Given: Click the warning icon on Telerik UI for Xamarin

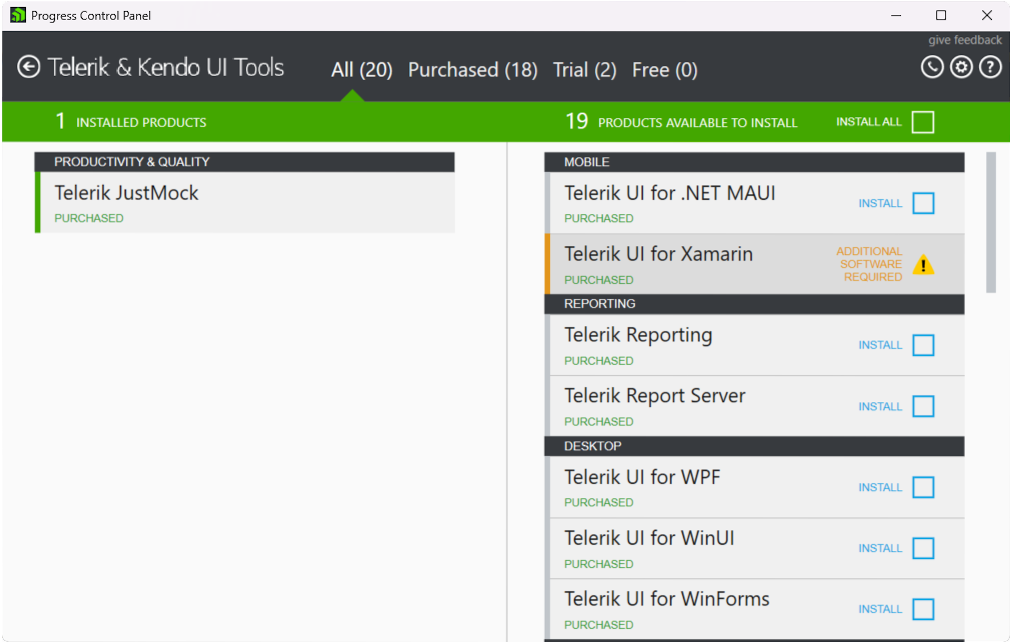Looking at the screenshot, I should [924, 264].
